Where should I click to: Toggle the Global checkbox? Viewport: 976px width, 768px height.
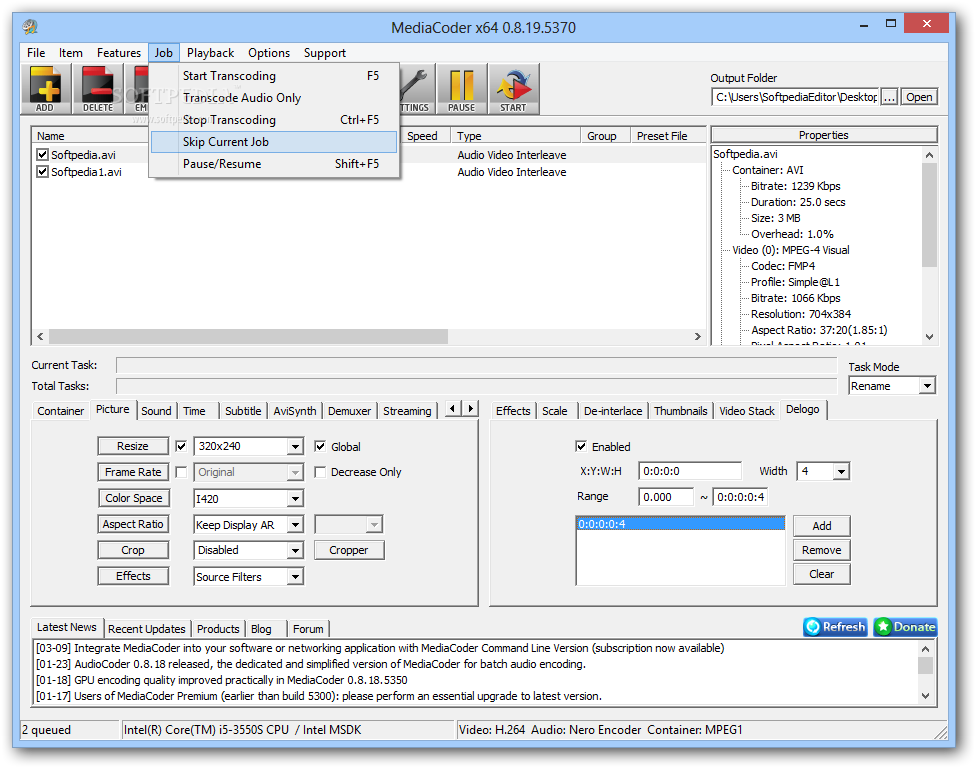320,446
